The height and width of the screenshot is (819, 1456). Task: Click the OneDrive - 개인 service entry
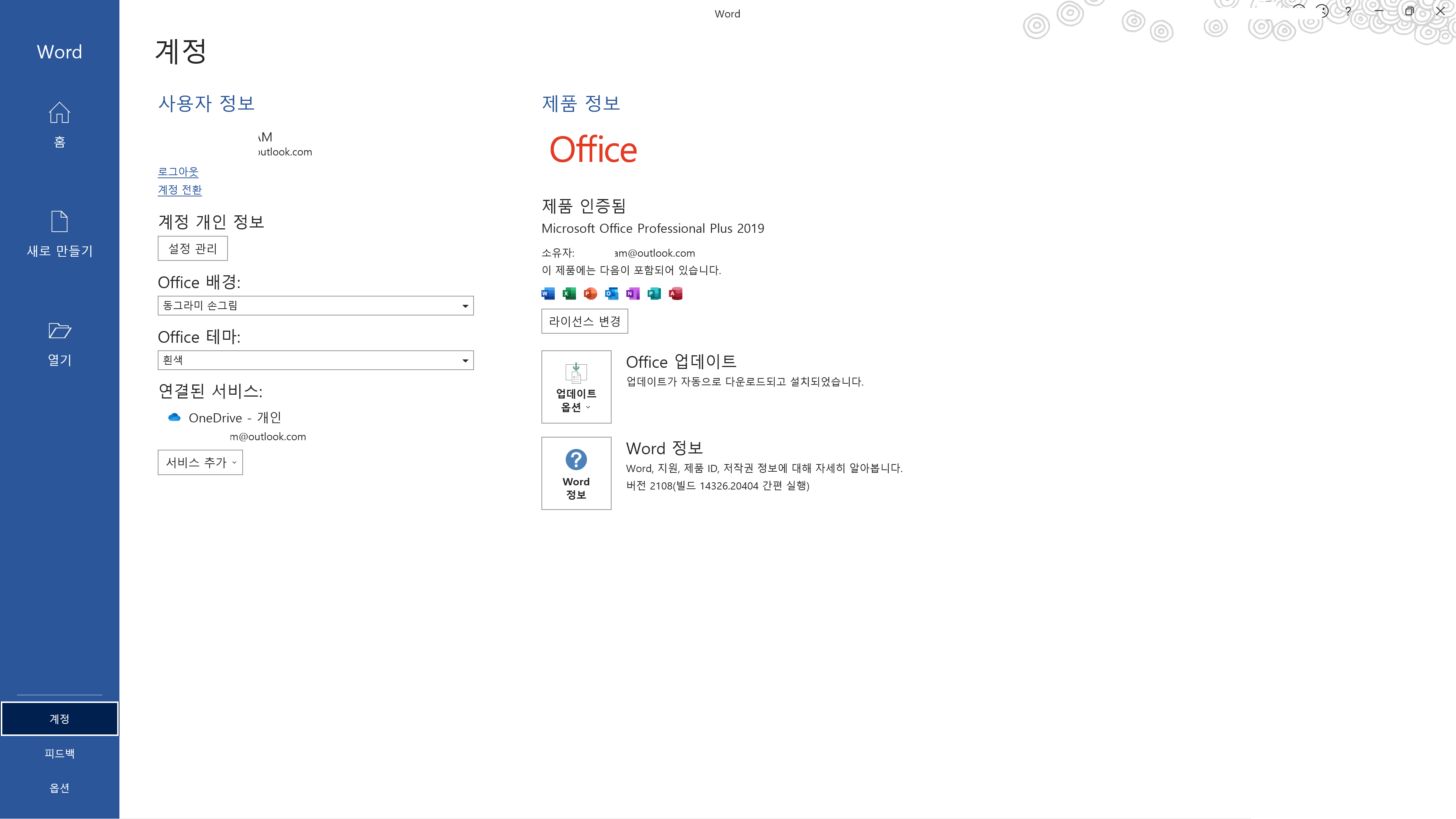[235, 417]
